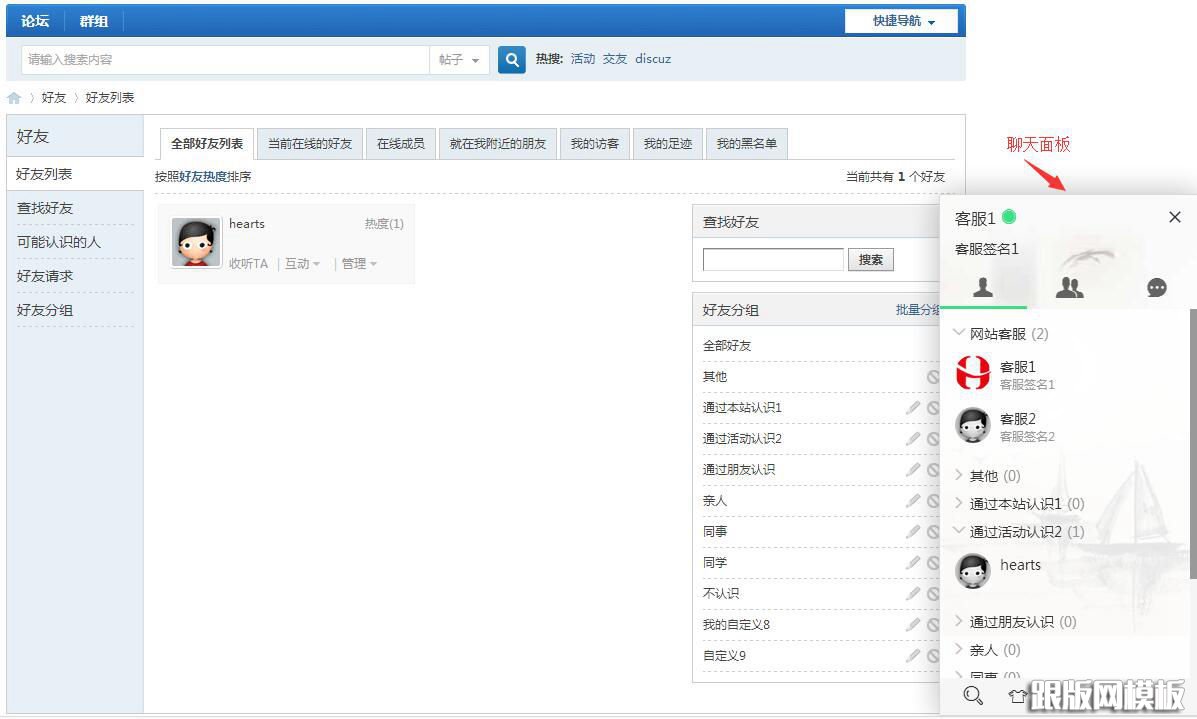Click the 客服2 avatar in the chat panel

[972, 425]
